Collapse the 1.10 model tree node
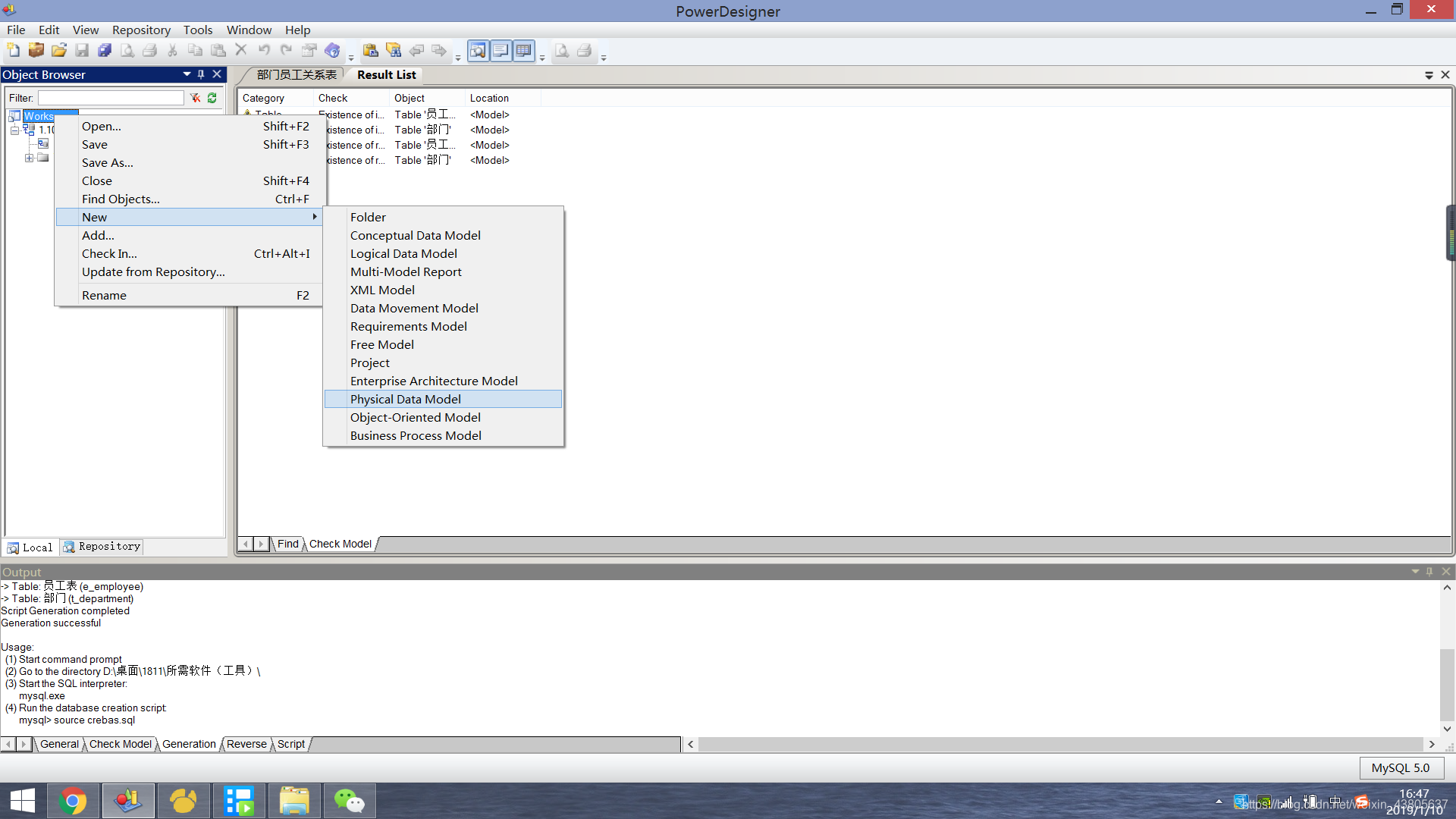Image resolution: width=1456 pixels, height=819 pixels. 14,130
